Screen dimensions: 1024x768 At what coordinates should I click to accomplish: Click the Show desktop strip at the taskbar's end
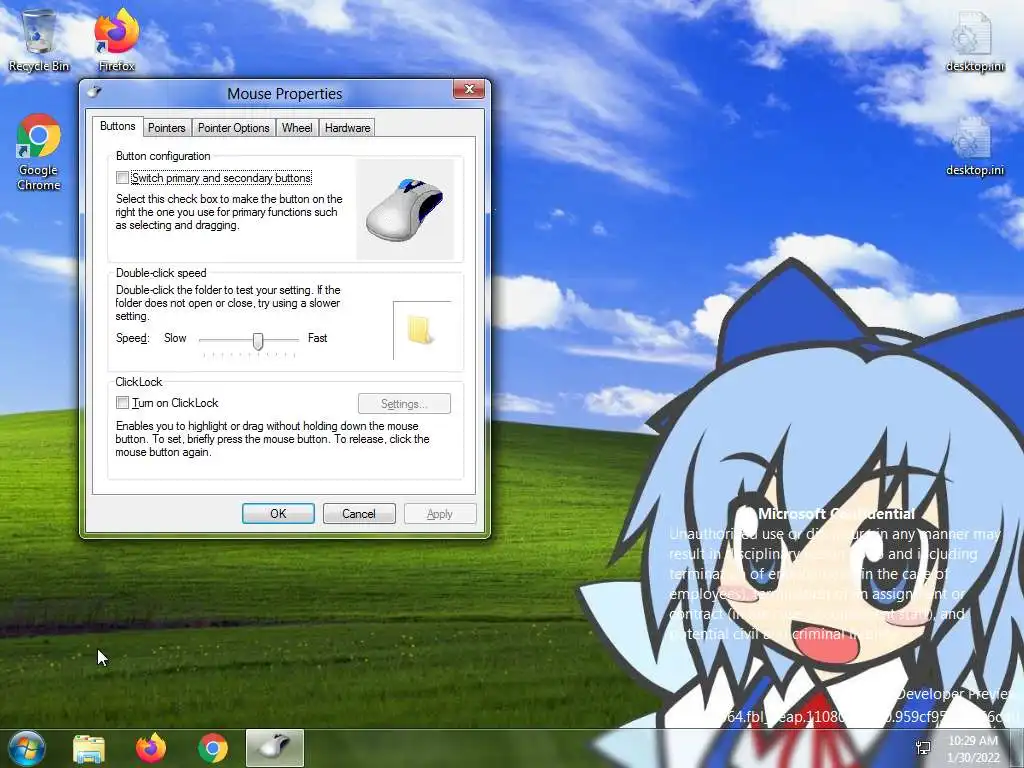(1017, 748)
